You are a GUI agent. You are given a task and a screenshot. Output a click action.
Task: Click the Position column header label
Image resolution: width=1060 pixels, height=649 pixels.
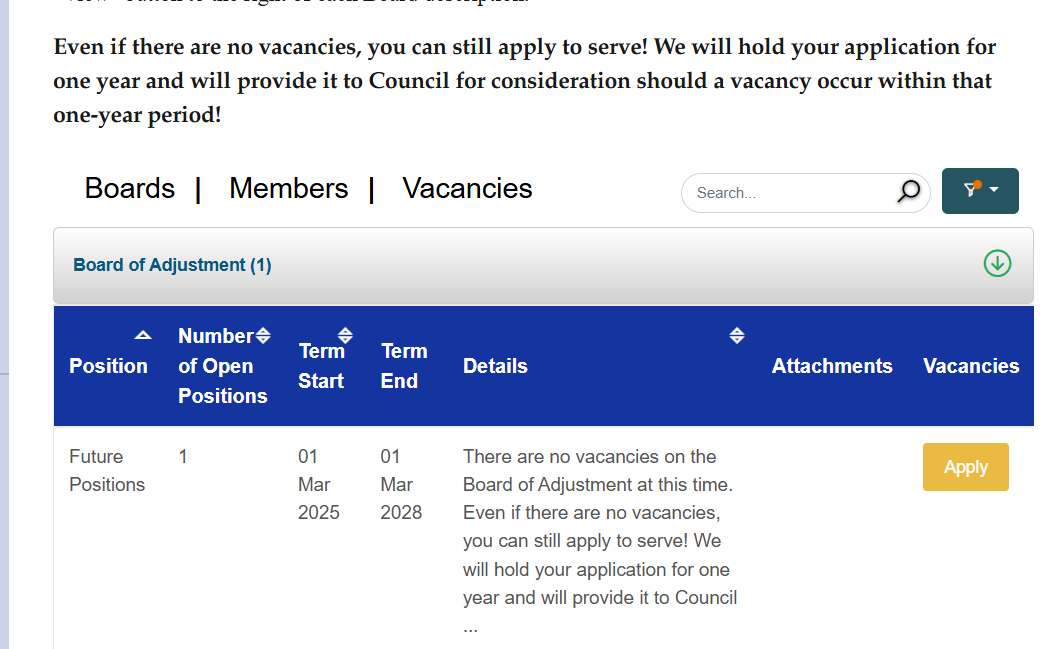tap(108, 366)
